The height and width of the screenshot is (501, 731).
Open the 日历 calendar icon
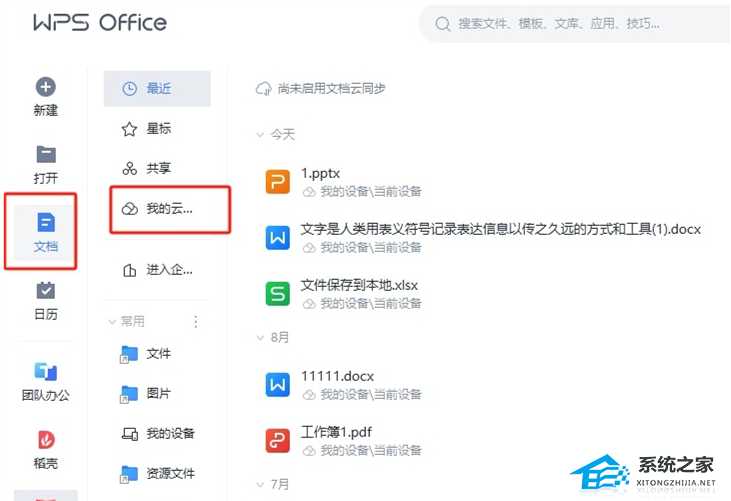point(46,290)
